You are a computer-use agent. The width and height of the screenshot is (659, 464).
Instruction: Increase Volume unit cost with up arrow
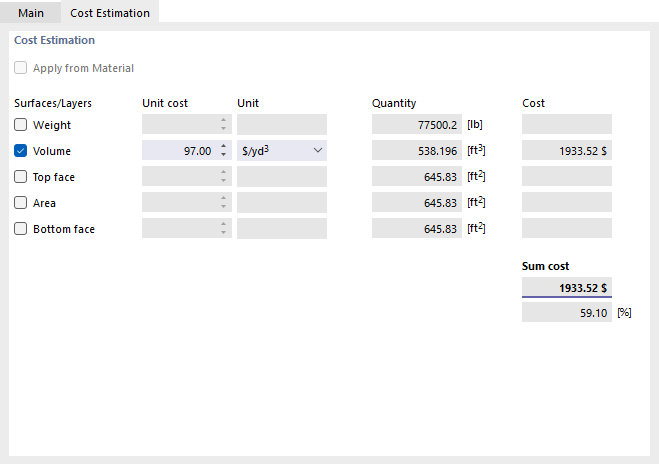point(224,147)
